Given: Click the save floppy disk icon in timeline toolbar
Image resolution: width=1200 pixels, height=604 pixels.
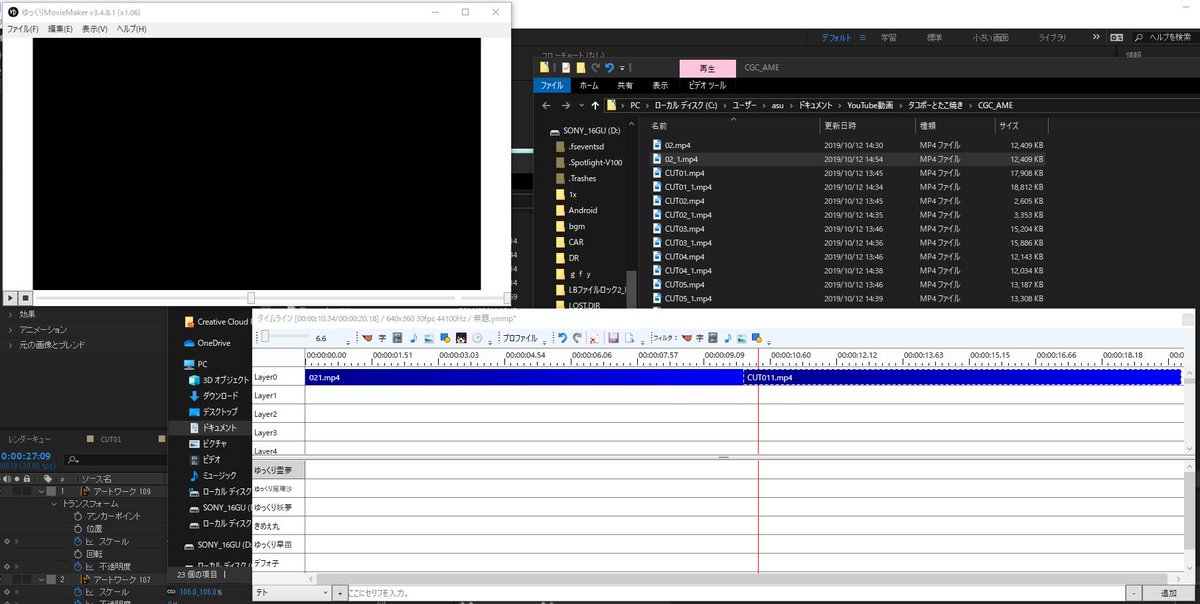Looking at the screenshot, I should tap(614, 338).
